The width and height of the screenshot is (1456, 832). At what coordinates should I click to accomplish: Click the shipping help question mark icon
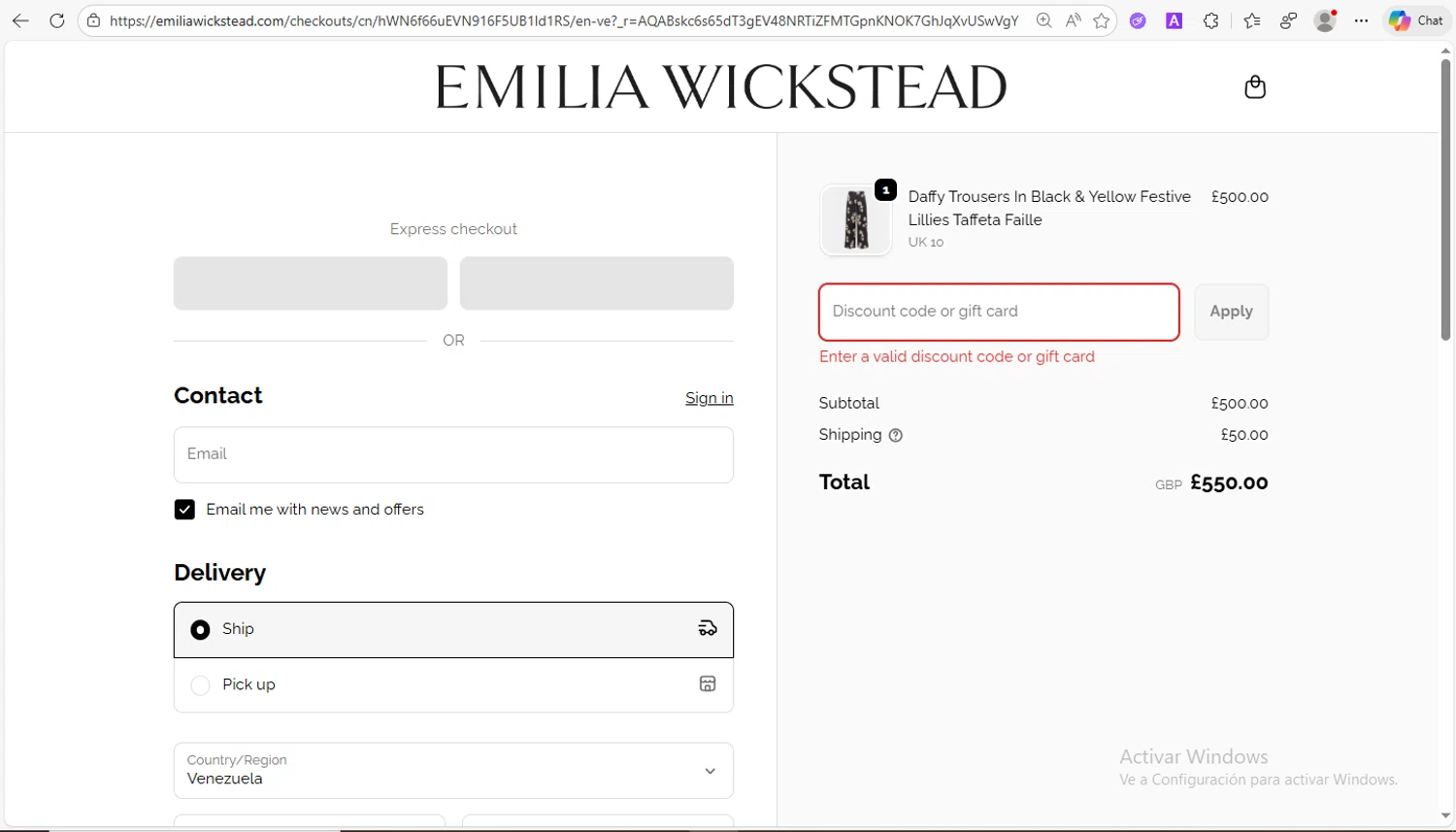click(x=896, y=436)
